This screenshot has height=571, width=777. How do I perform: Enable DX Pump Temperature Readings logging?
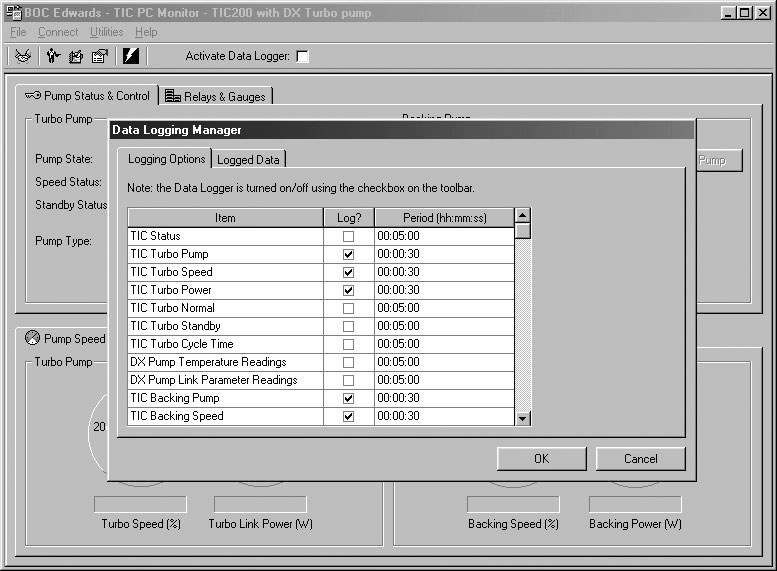point(348,362)
